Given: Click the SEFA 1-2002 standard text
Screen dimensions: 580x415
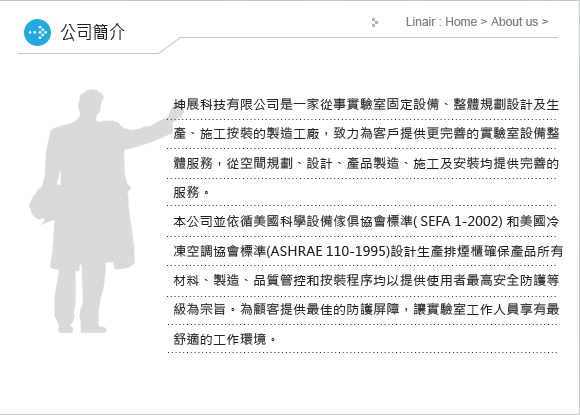Looking at the screenshot, I should coord(461,222).
